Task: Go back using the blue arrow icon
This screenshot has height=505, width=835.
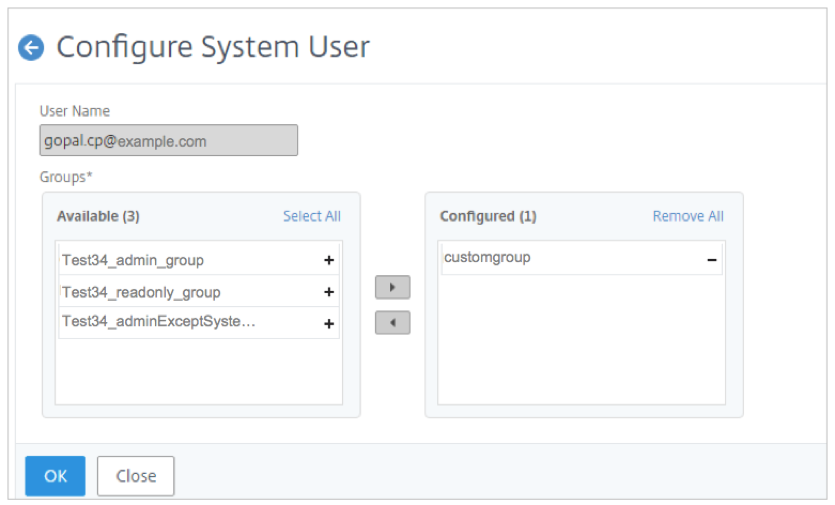Action: coord(32,47)
